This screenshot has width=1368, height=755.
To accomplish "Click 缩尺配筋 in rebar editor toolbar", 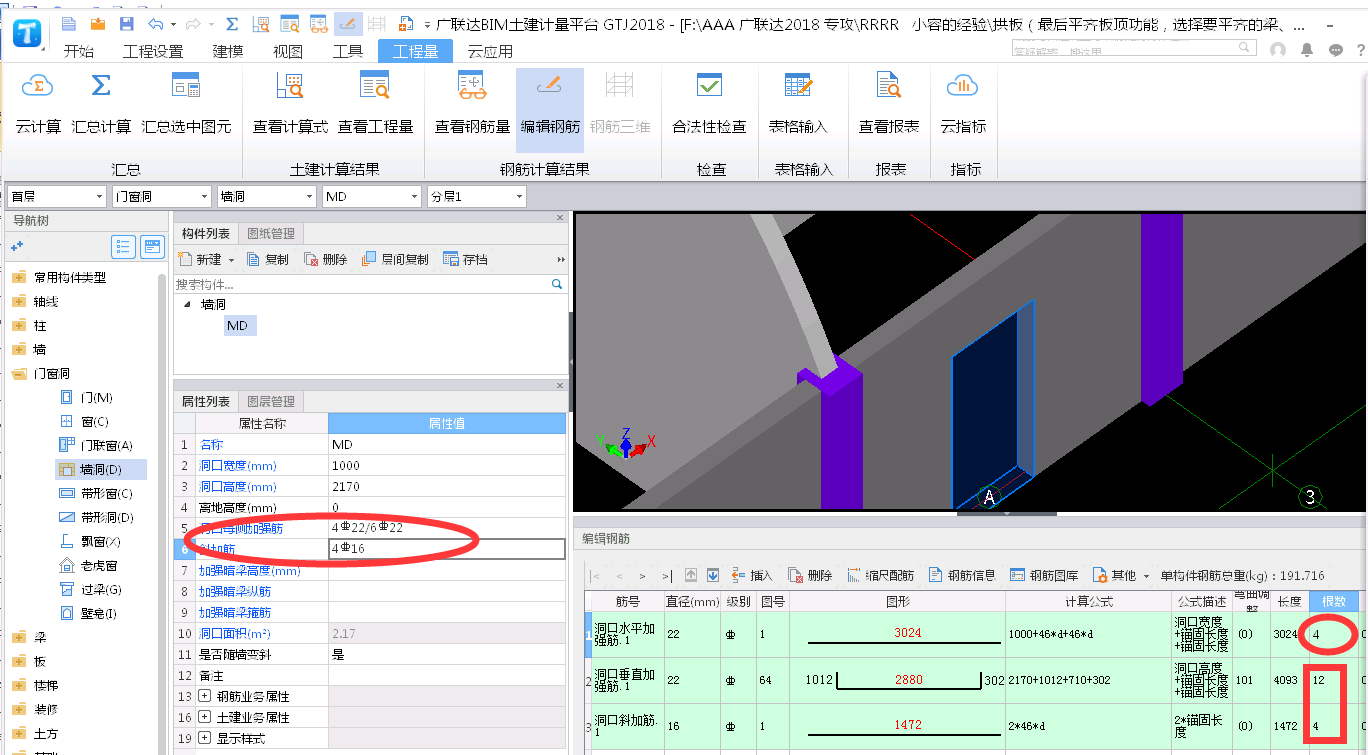I will (881, 575).
